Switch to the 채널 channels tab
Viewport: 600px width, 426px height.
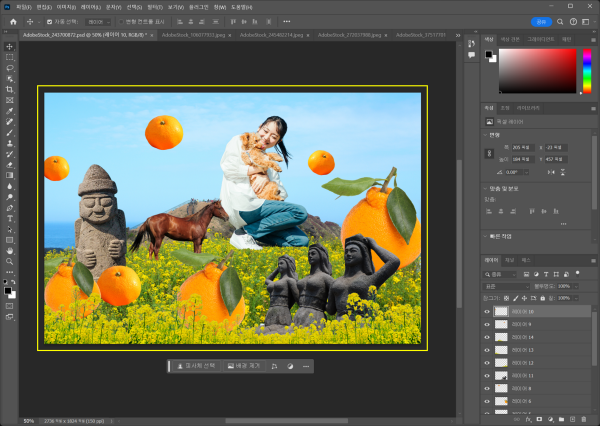tap(509, 260)
